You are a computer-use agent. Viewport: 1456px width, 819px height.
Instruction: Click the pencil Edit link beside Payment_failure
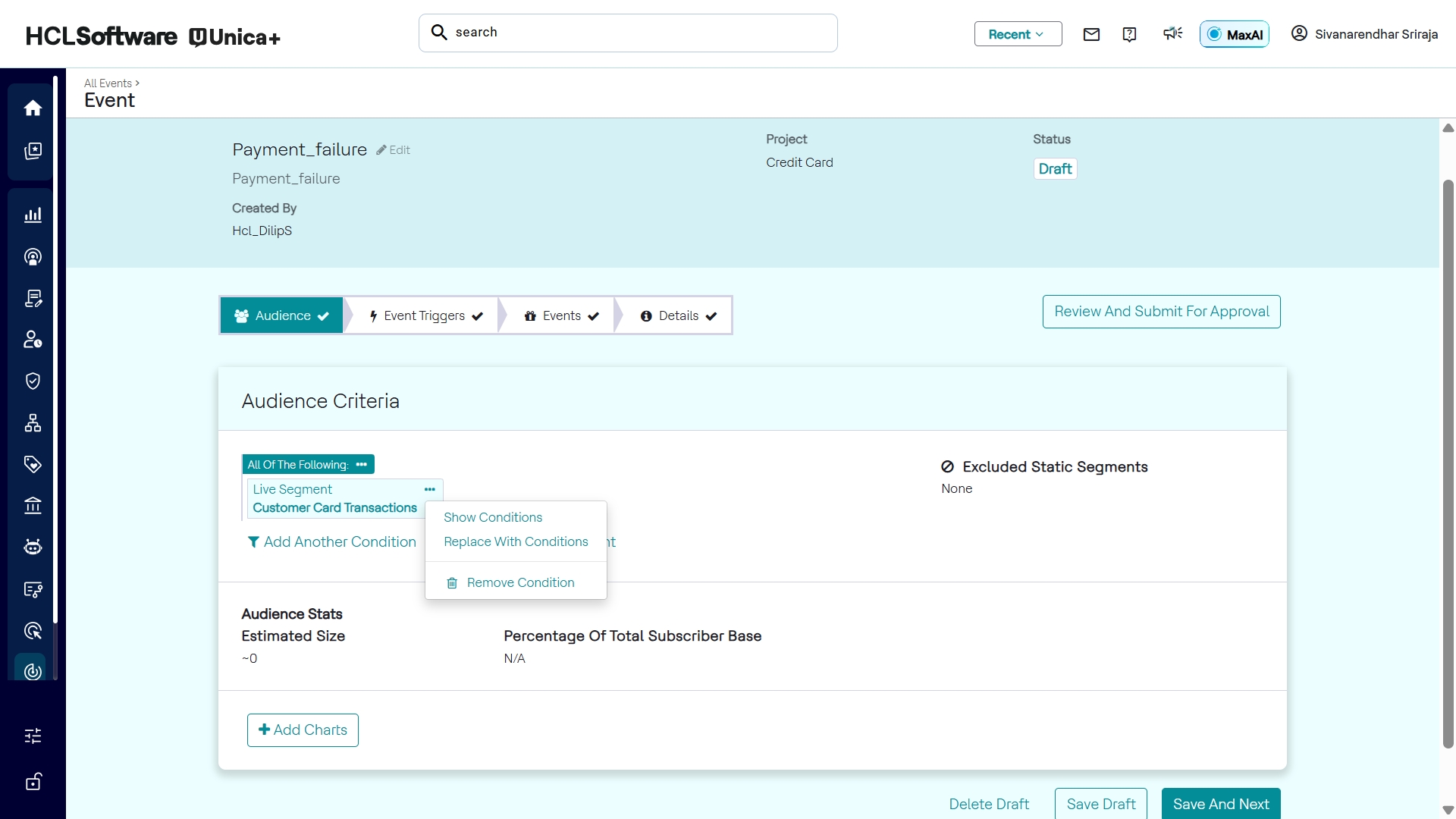click(x=394, y=150)
